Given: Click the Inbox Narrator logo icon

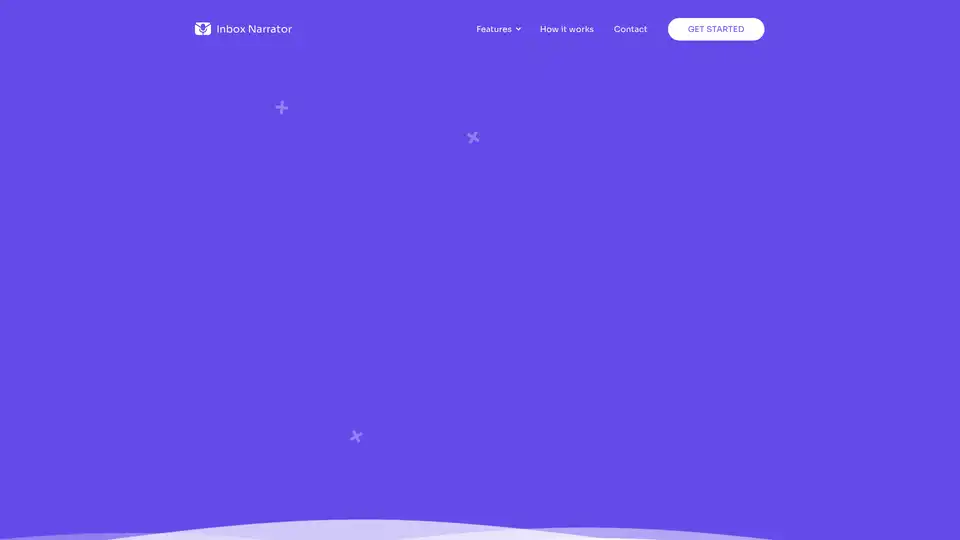Looking at the screenshot, I should (x=203, y=29).
